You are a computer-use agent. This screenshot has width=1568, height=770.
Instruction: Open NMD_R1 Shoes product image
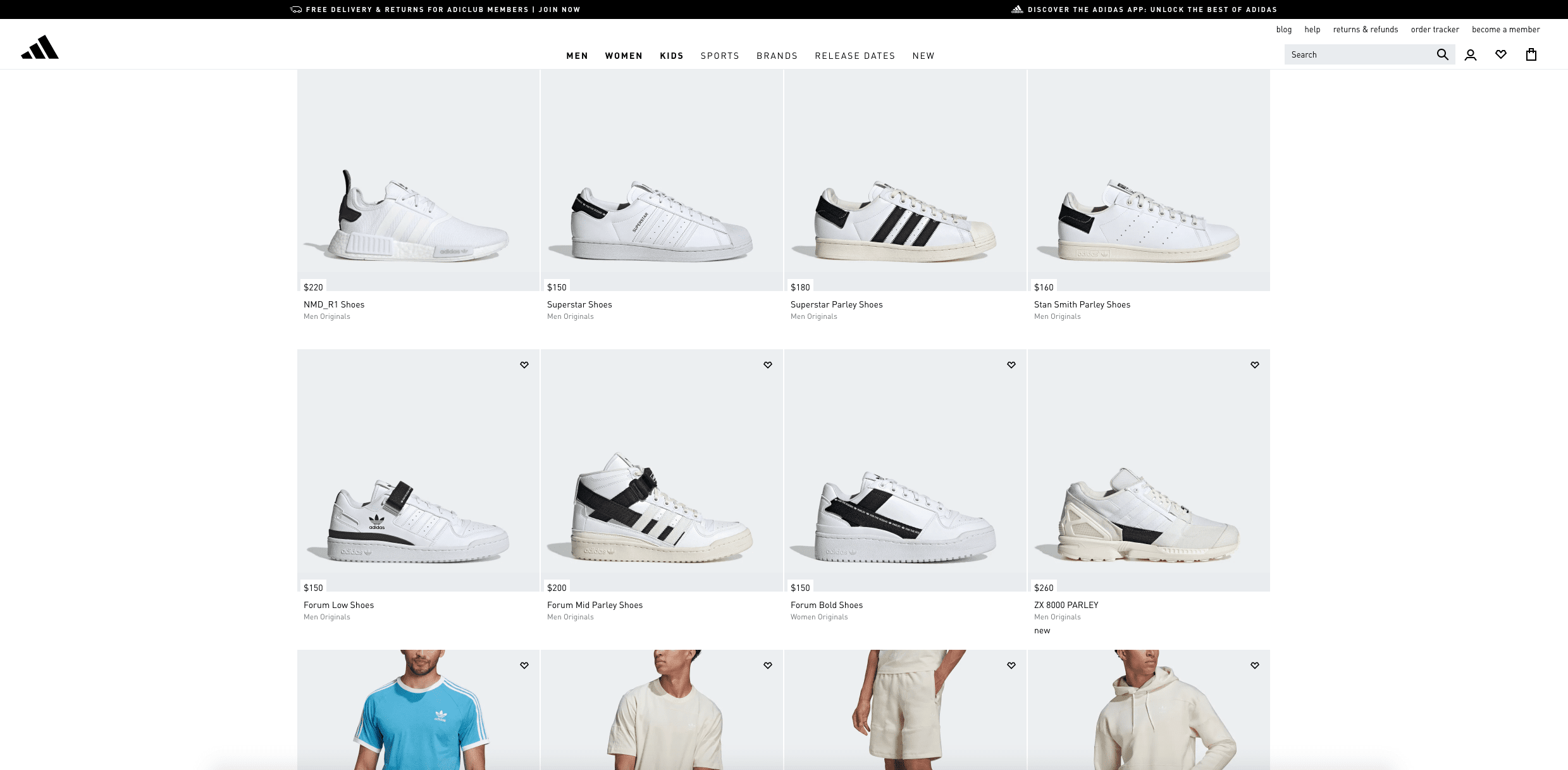[418, 180]
